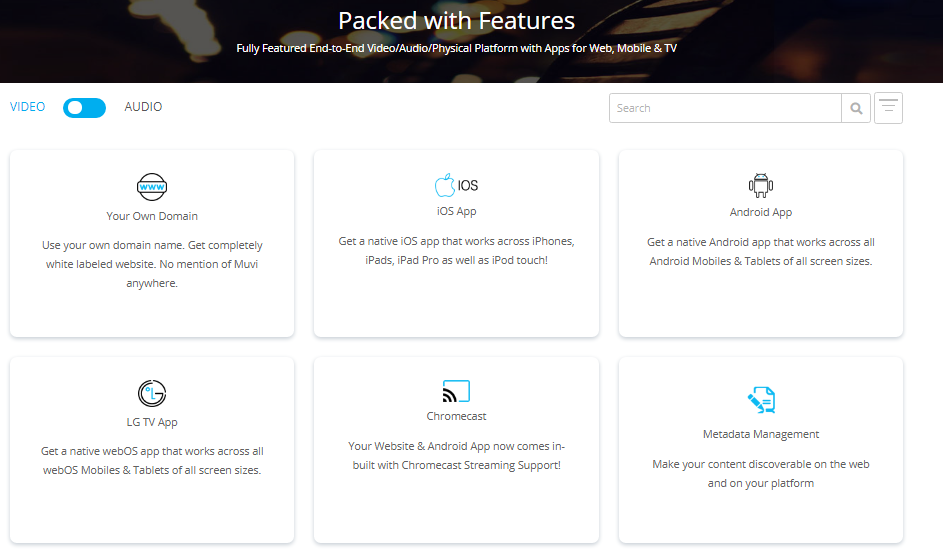
Task: Open the Chromecast title link
Action: click(456, 416)
